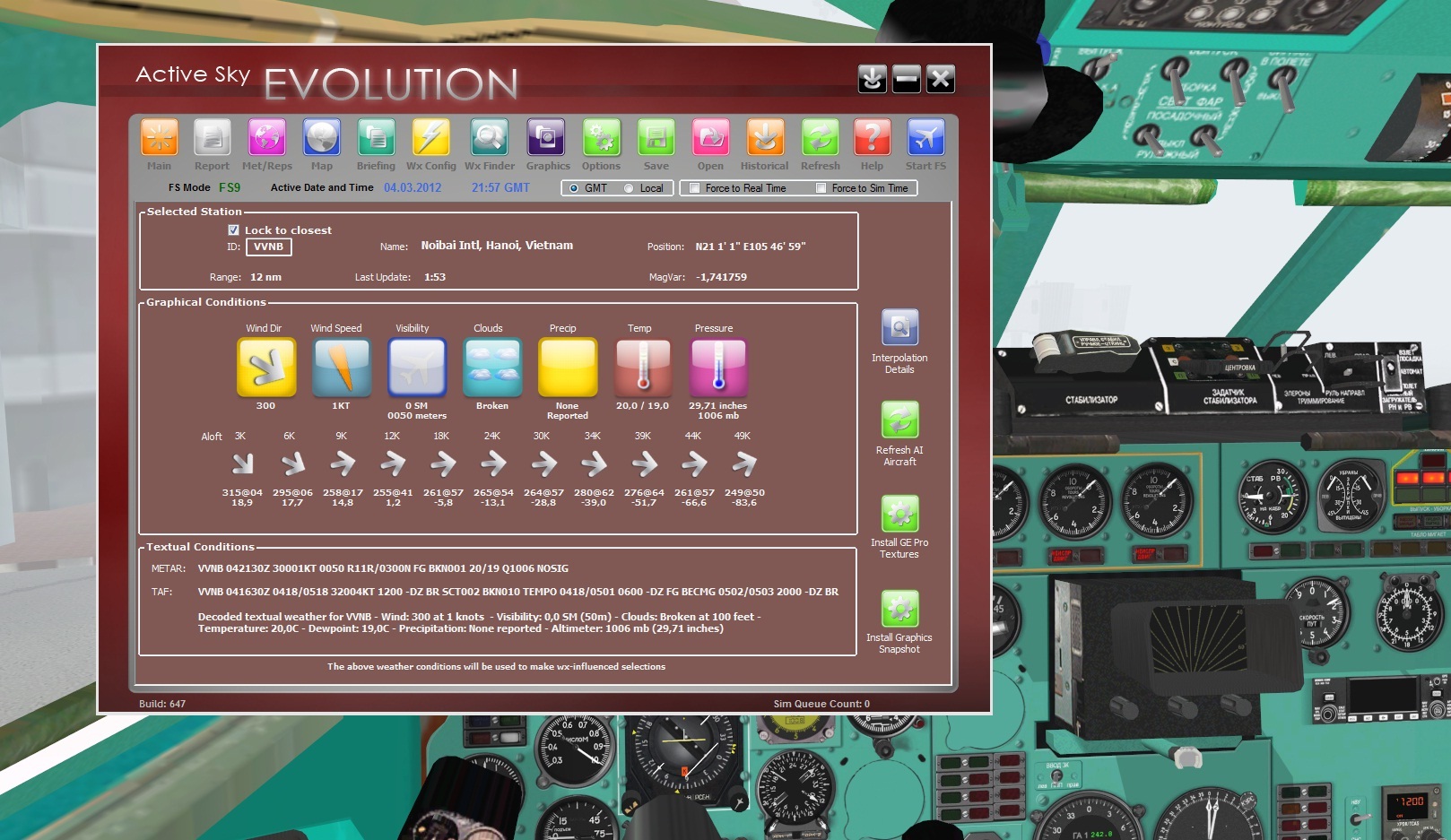Viewport: 1451px width, 840px height.
Task: Click the Start FS airplane icon
Action: point(926,138)
